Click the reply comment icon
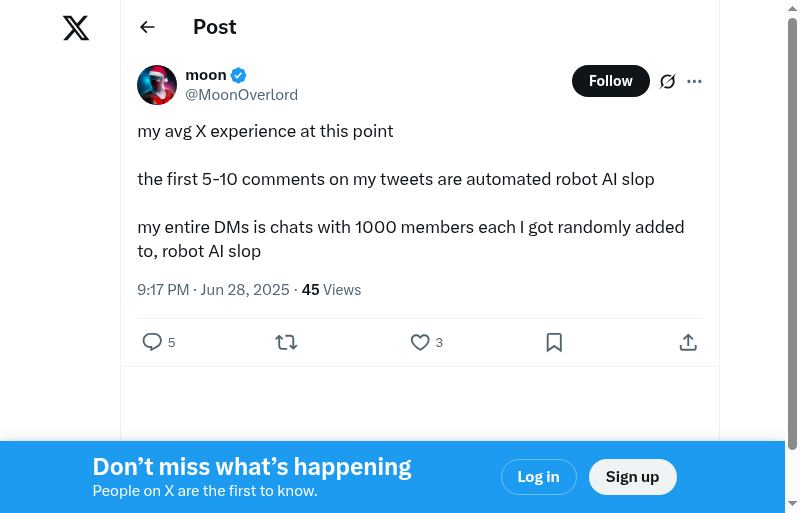This screenshot has width=800, height=513. 152,342
